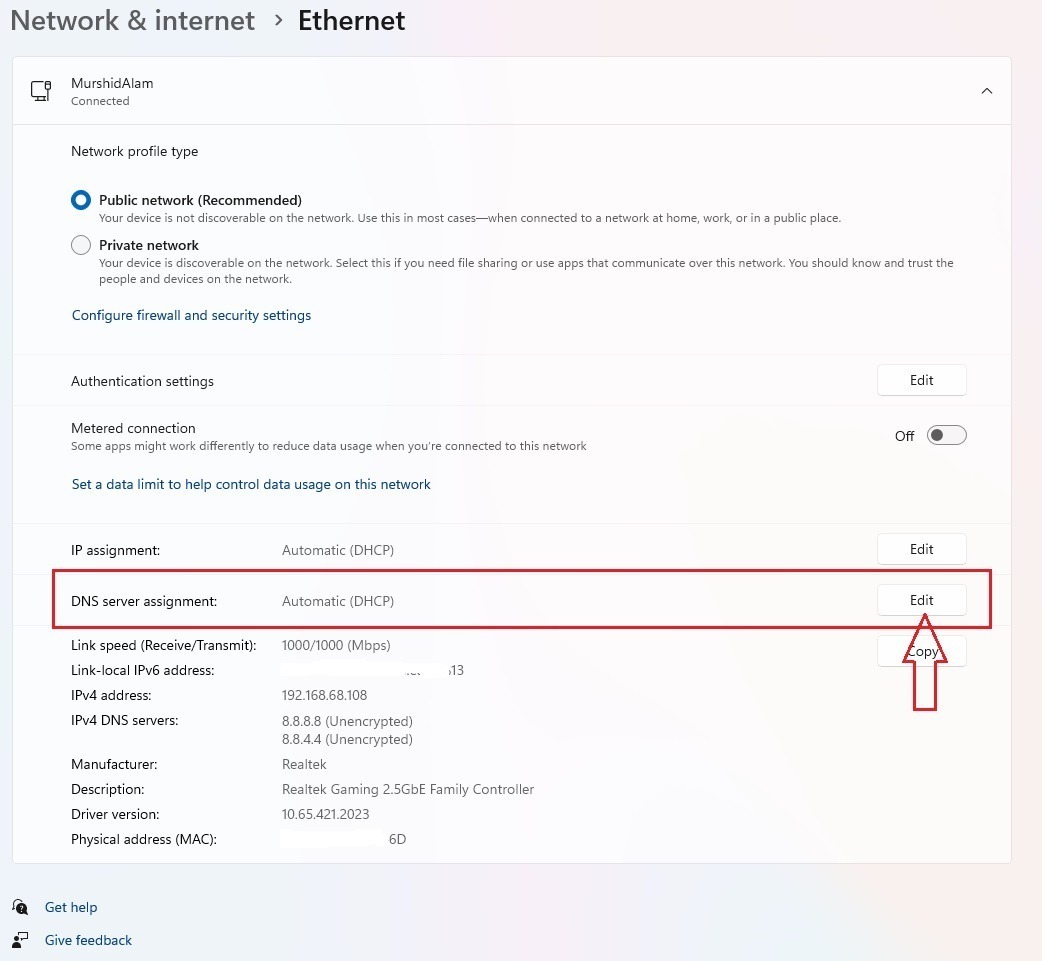Click the Ethernet adapter icon beside MurshidAlam

pyautogui.click(x=41, y=91)
